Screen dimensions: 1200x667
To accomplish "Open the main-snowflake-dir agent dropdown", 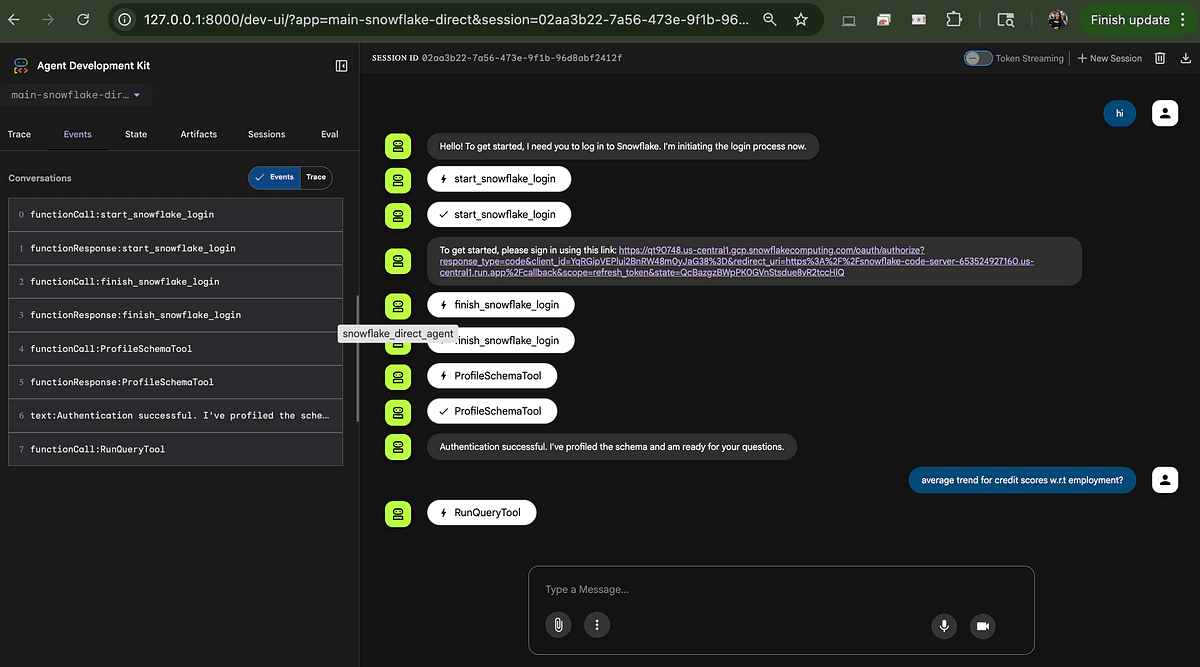I will click(77, 95).
